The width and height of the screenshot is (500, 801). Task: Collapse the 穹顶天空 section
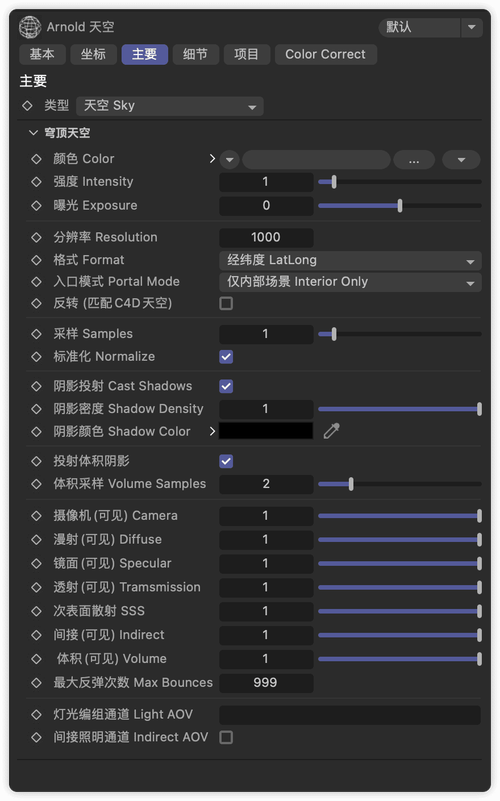point(34,133)
